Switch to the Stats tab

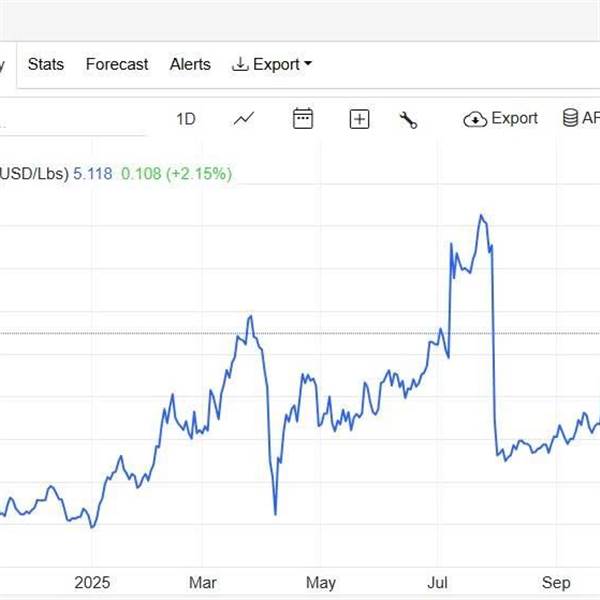click(46, 64)
